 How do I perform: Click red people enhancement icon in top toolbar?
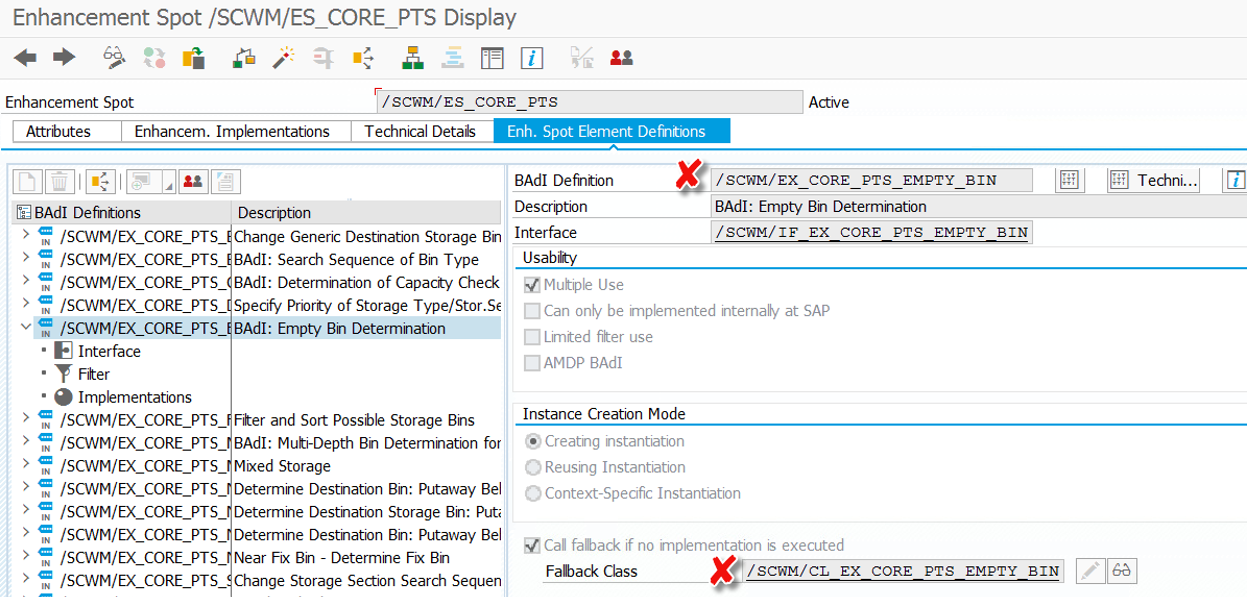[621, 58]
